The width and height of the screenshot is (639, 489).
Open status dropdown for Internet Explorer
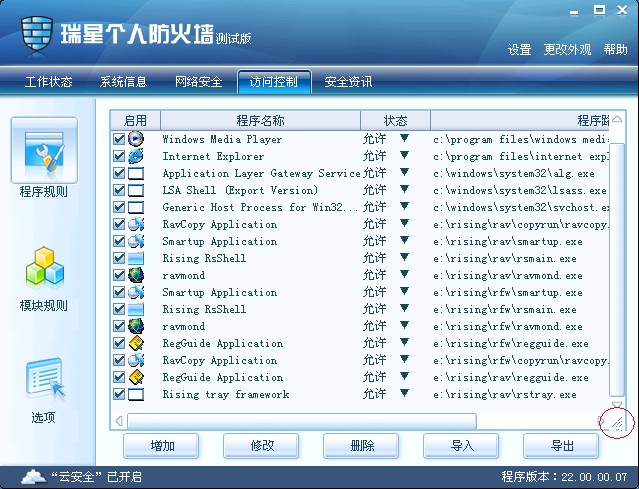(404, 155)
